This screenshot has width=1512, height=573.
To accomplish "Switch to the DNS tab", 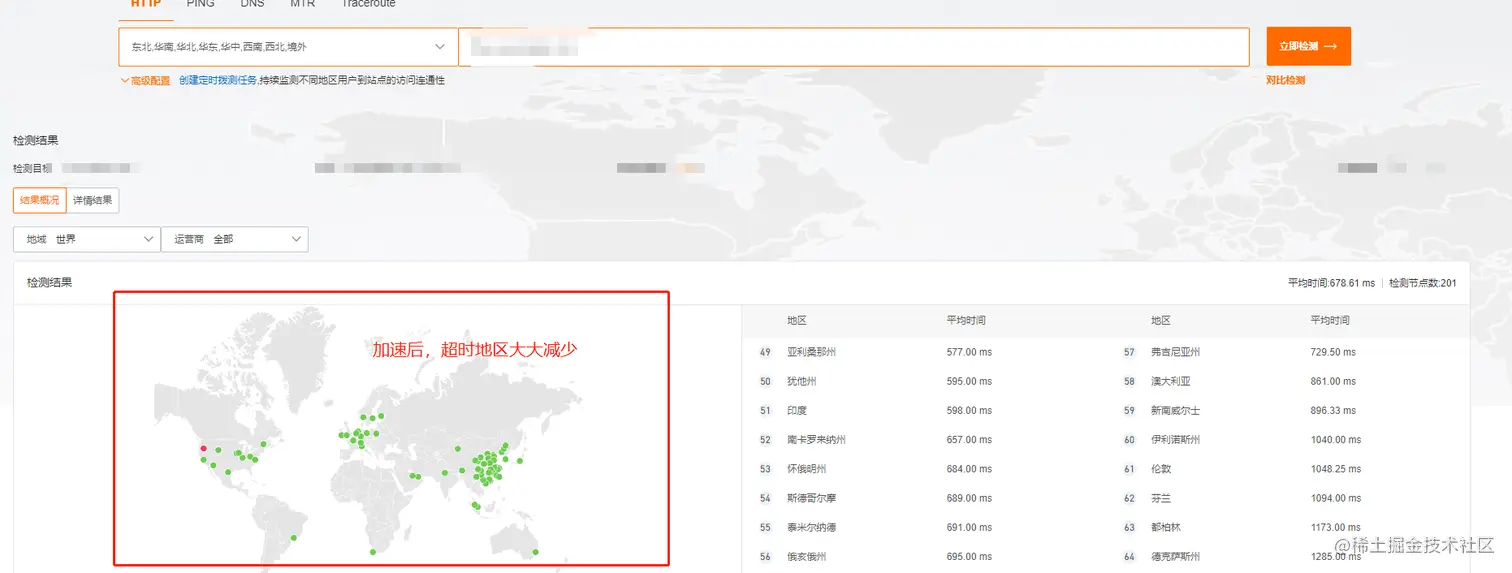I will pos(253,4).
